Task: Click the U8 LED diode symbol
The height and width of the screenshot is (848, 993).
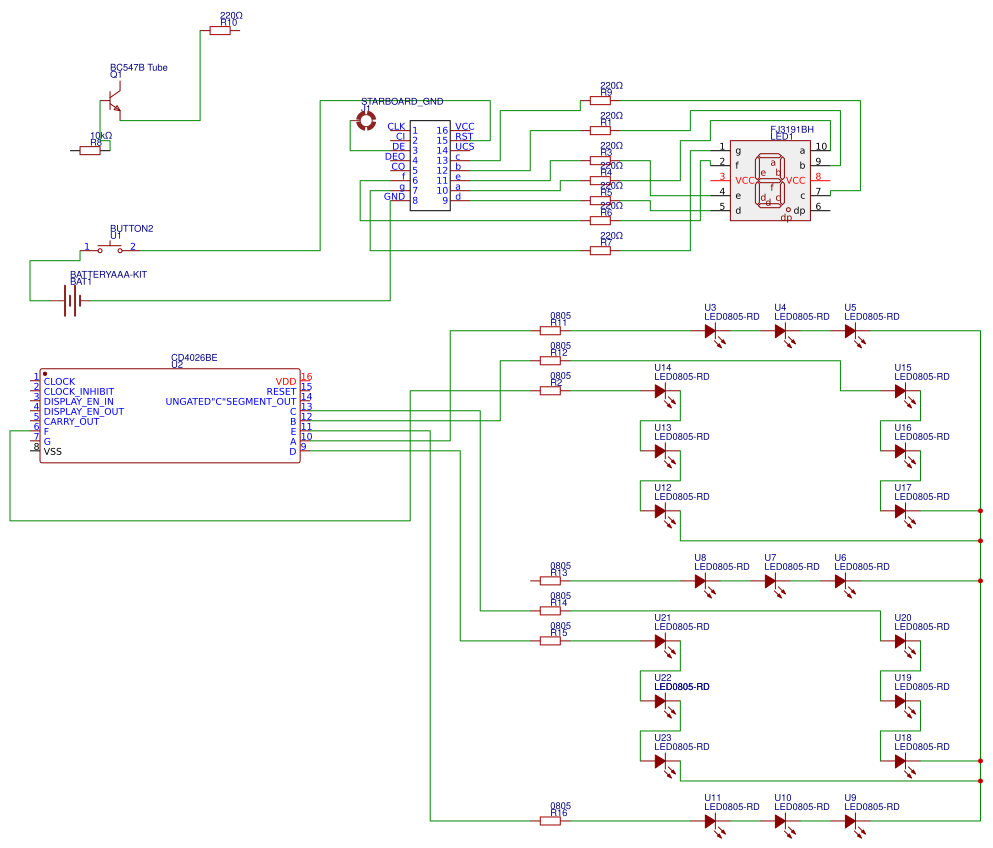Action: [702, 583]
